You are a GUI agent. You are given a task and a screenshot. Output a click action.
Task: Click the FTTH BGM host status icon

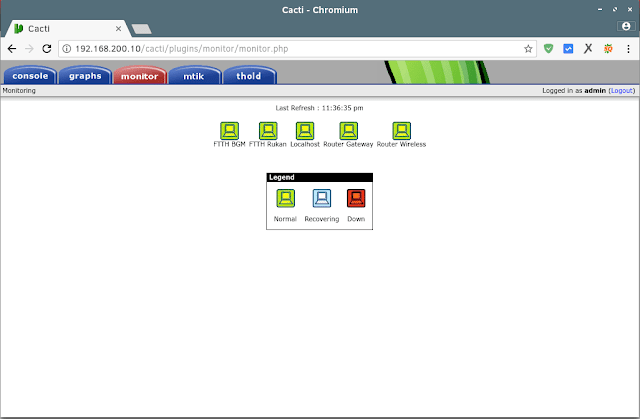[x=229, y=131]
